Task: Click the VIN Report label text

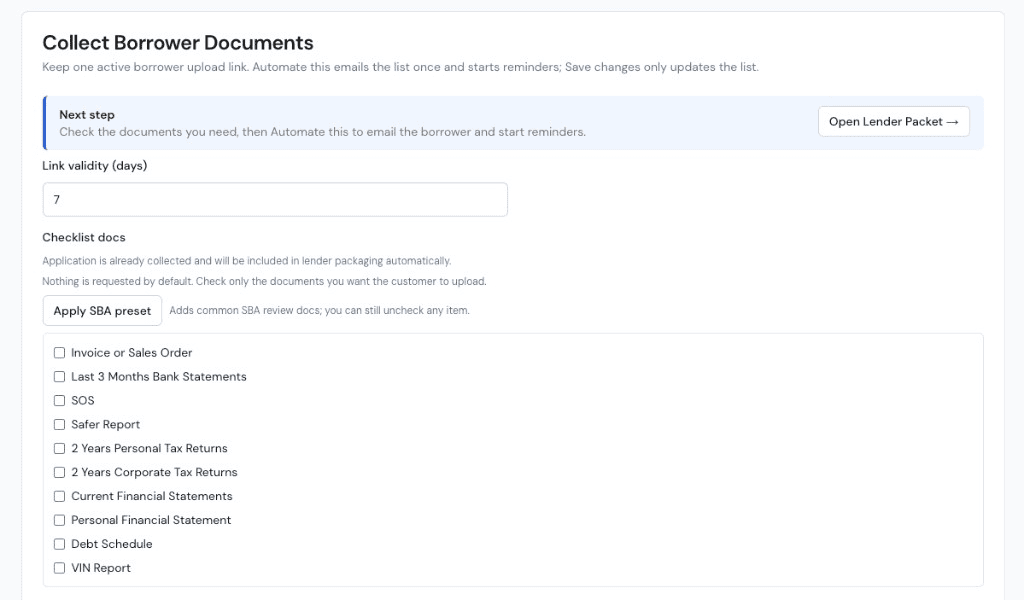Action: 101,568
